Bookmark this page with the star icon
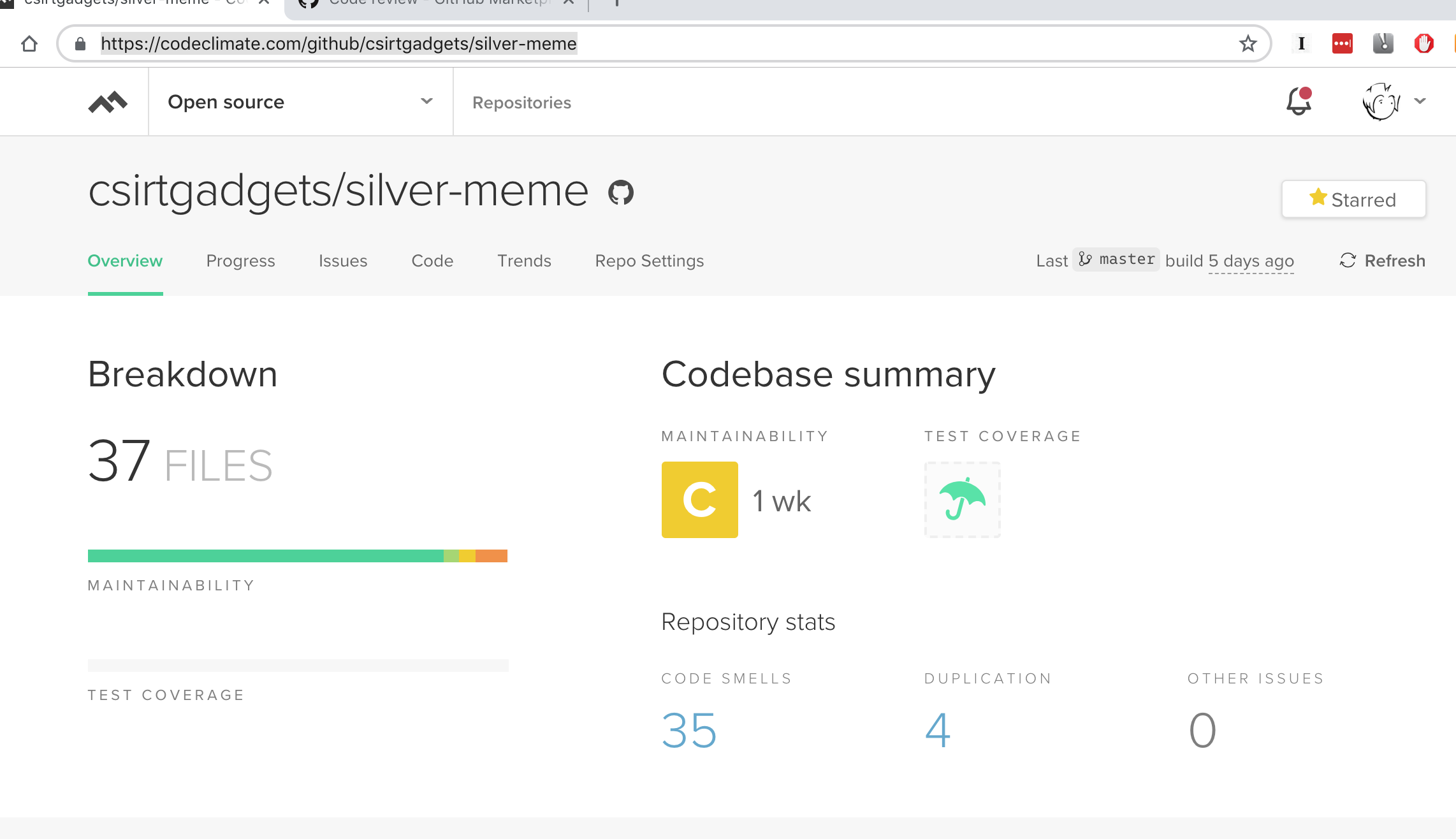Image resolution: width=1456 pixels, height=839 pixels. click(1248, 44)
